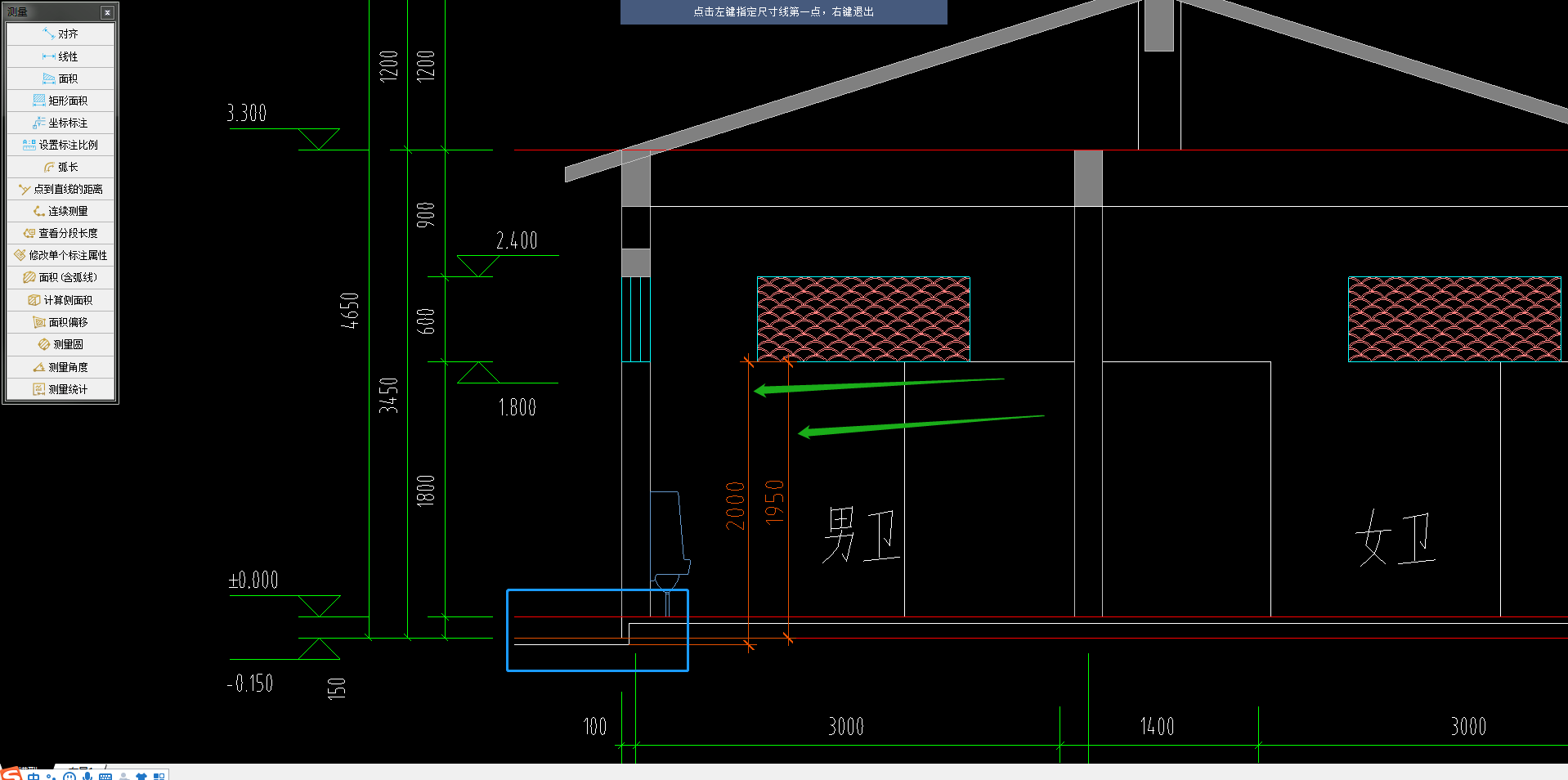This screenshot has height=780, width=1568.
Task: Toggle the input method punctuation mode icon
Action: [51, 776]
